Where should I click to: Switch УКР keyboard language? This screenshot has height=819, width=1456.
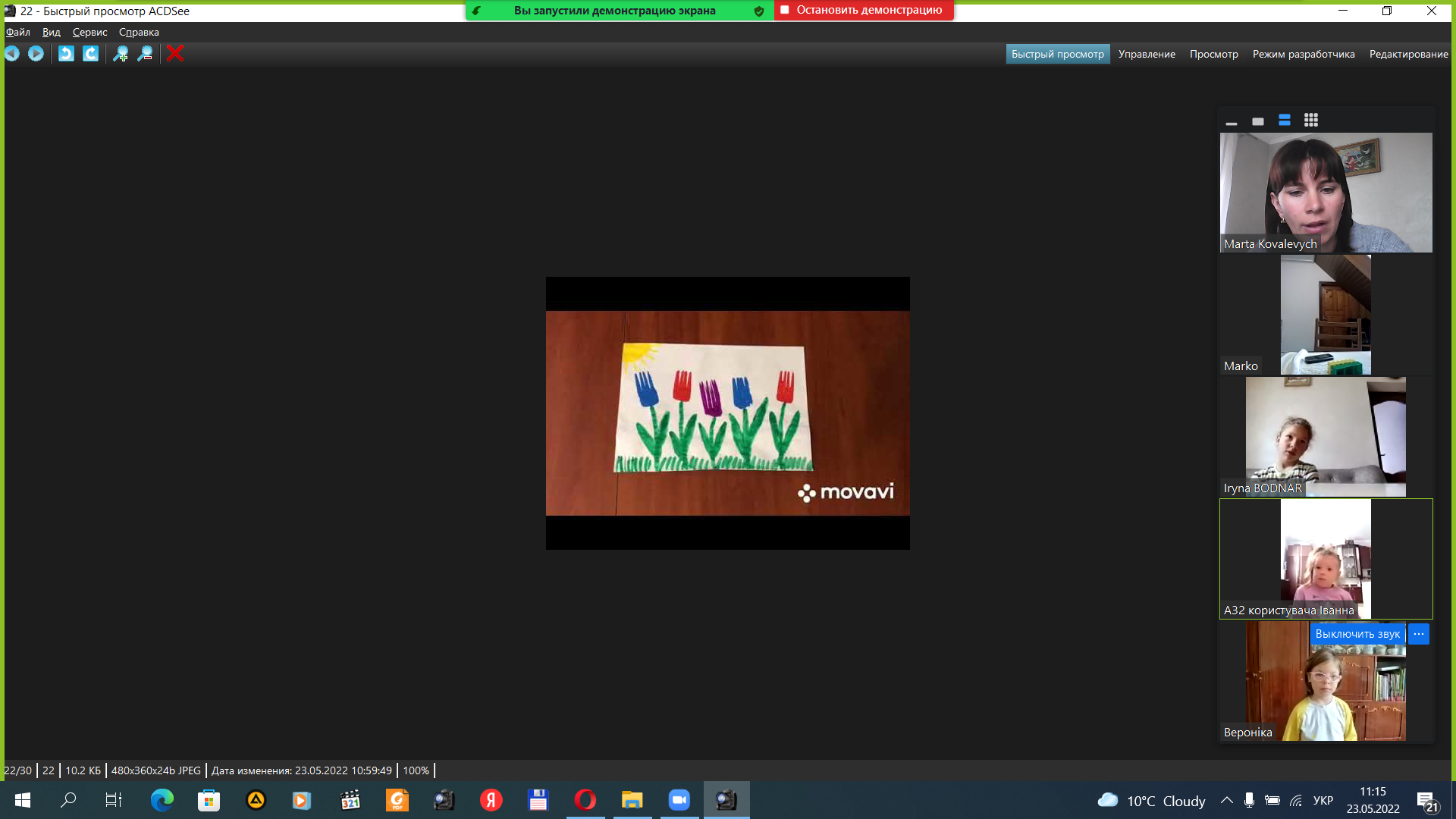(x=1323, y=801)
